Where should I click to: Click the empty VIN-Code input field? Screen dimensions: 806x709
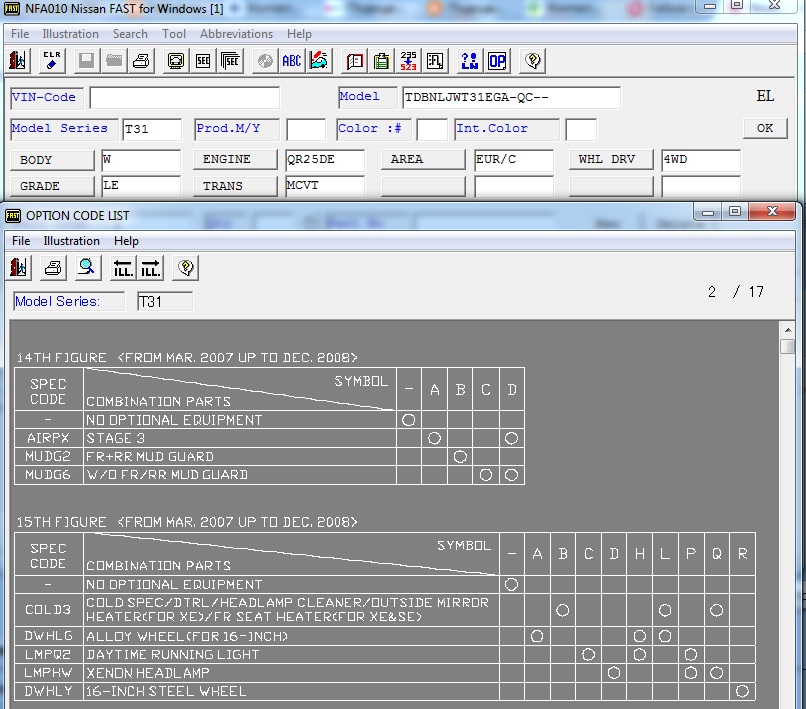(185, 98)
